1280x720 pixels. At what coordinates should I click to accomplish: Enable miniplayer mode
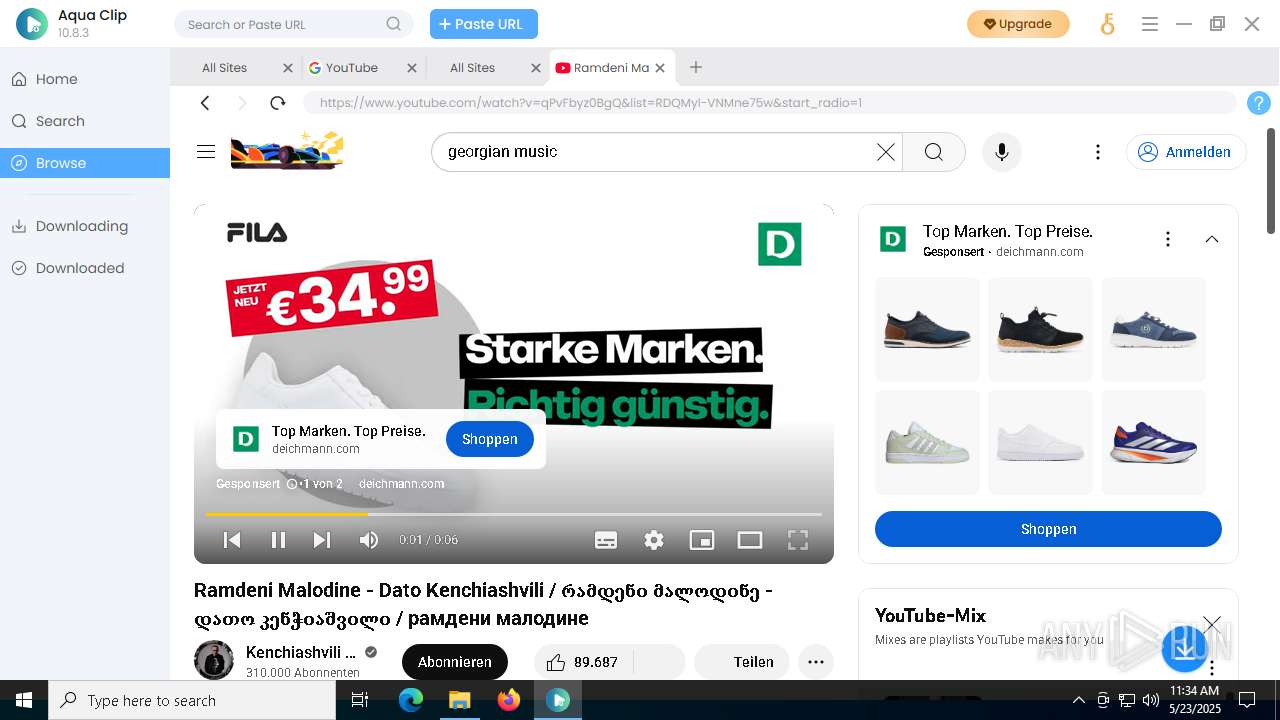click(x=702, y=540)
